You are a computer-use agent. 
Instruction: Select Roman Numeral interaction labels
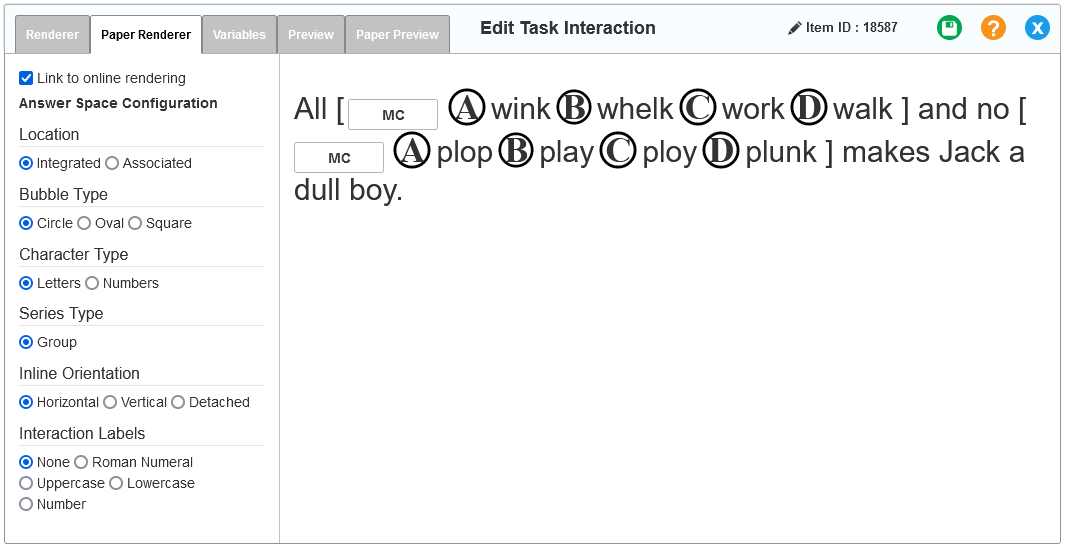(x=81, y=462)
